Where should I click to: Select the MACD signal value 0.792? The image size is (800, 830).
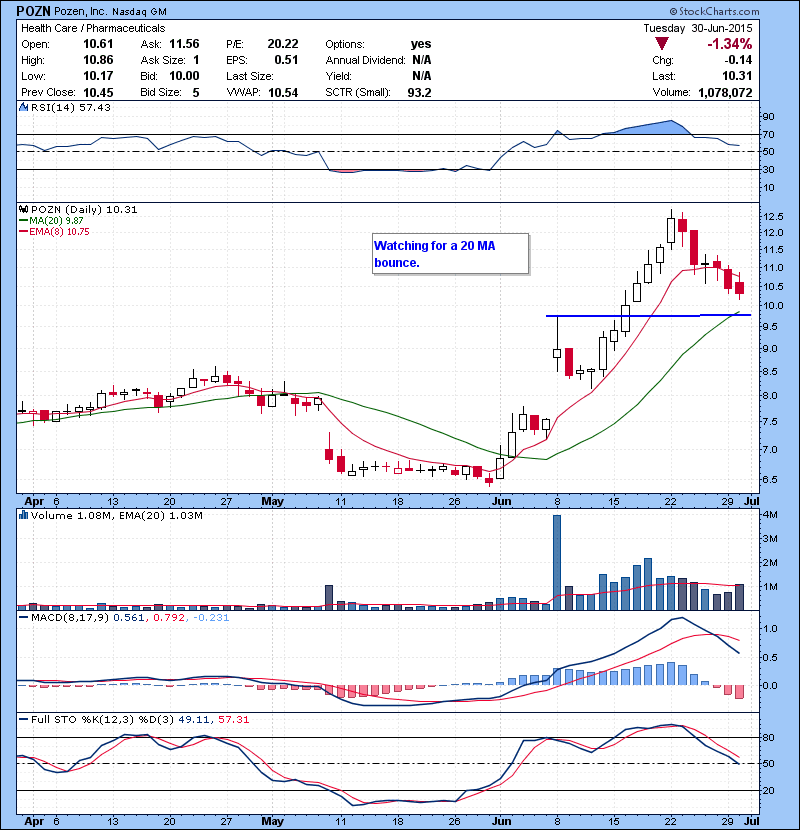point(169,618)
